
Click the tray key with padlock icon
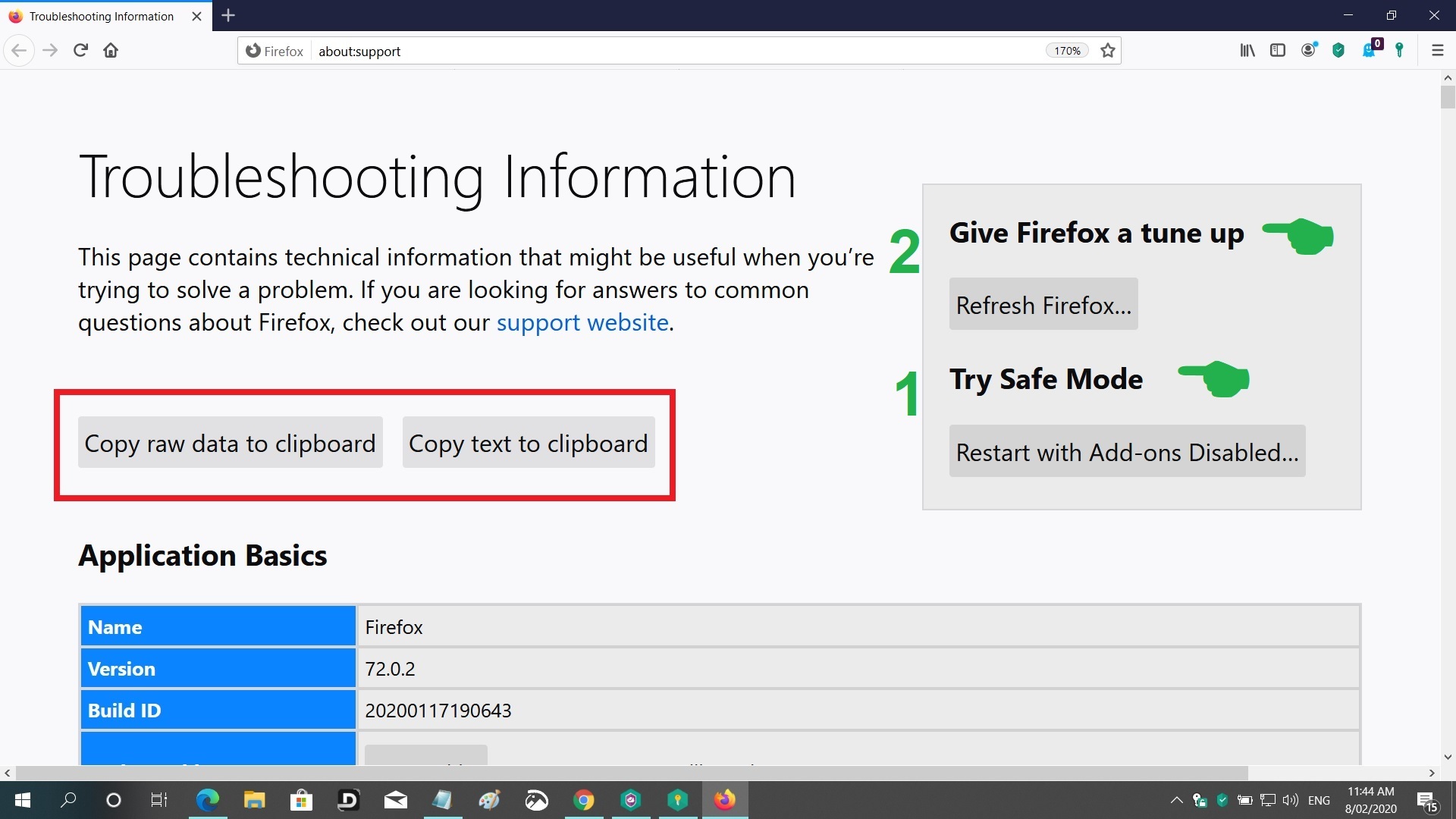(1200, 800)
